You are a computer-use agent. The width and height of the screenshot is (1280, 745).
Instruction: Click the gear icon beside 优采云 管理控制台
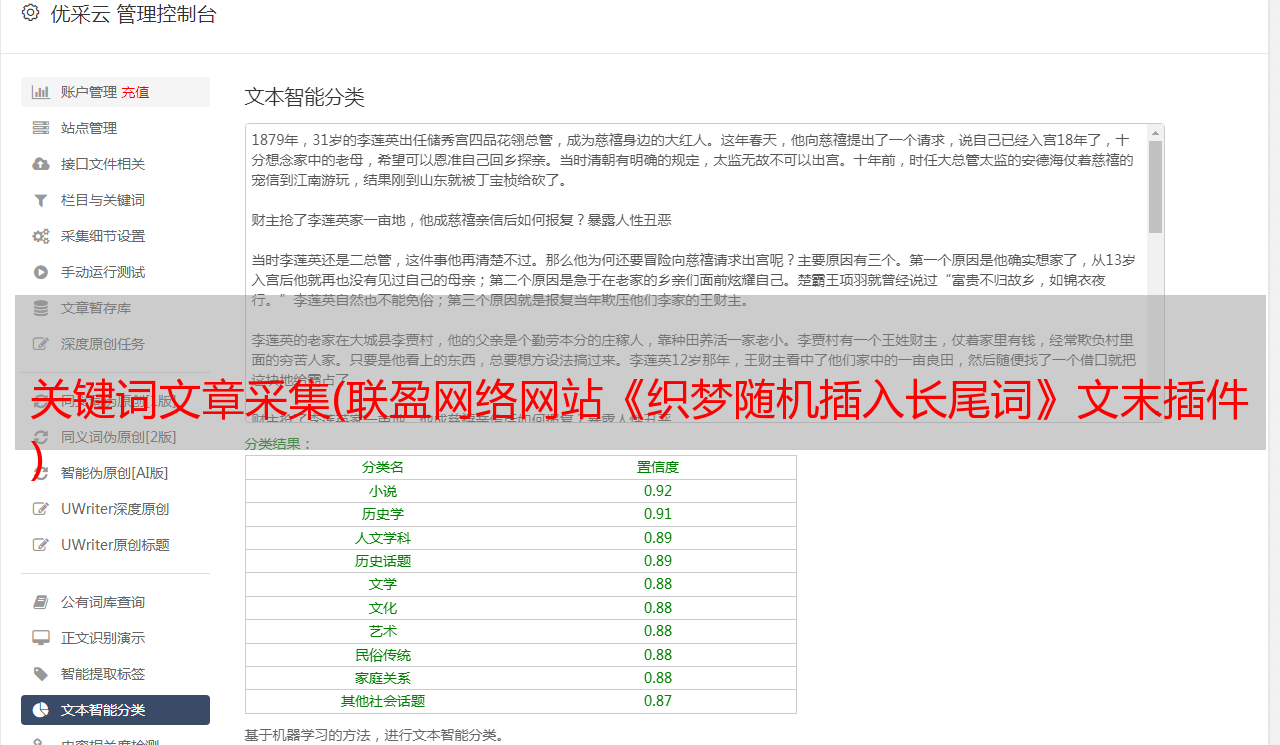pos(30,13)
